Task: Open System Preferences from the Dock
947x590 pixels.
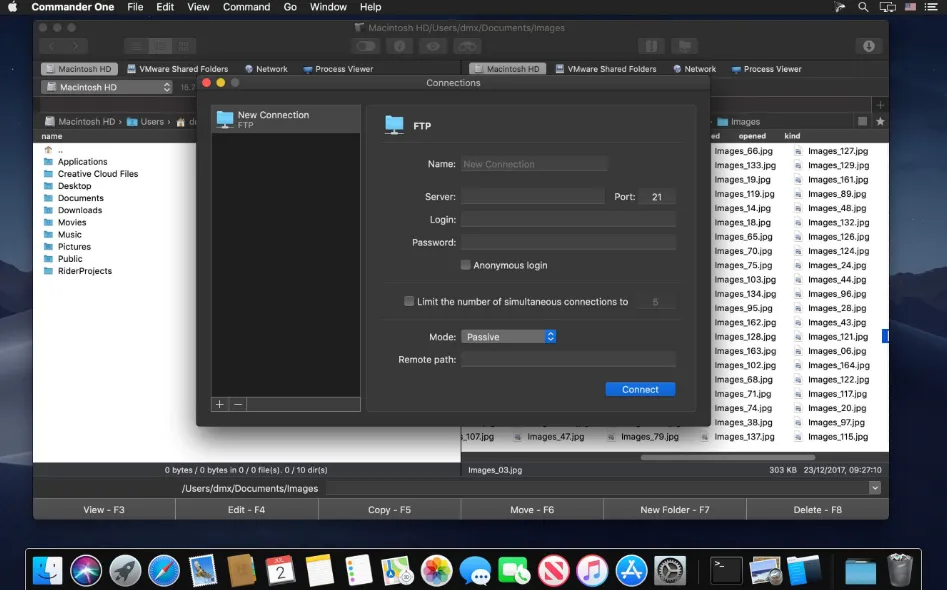Action: (x=670, y=570)
